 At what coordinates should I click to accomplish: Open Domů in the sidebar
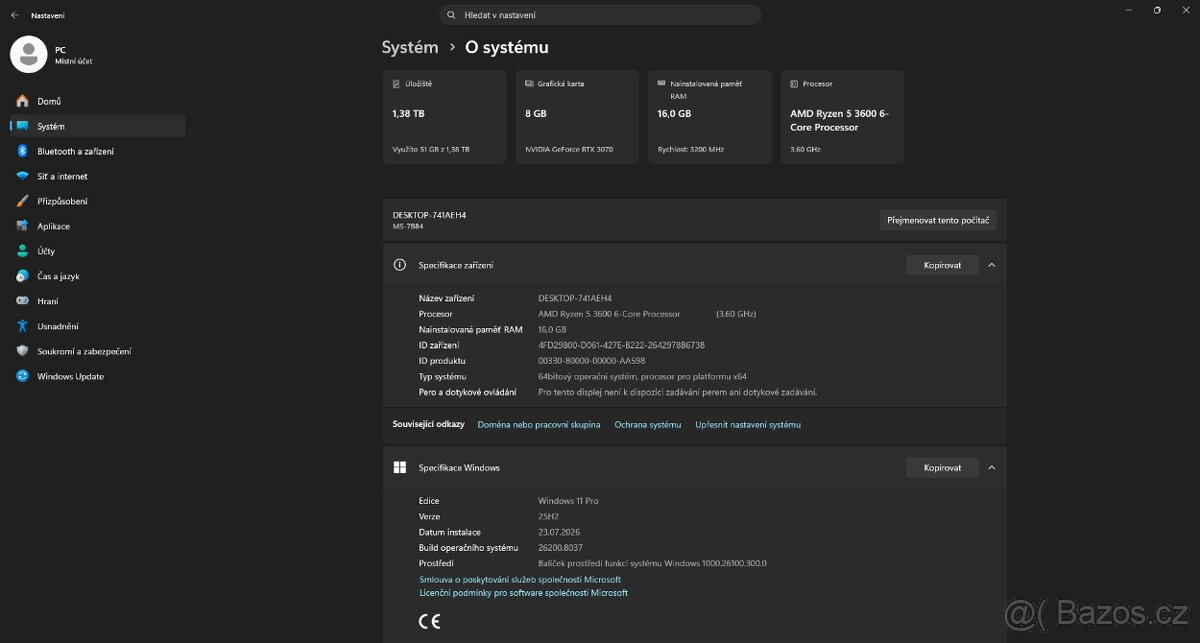tap(97, 101)
